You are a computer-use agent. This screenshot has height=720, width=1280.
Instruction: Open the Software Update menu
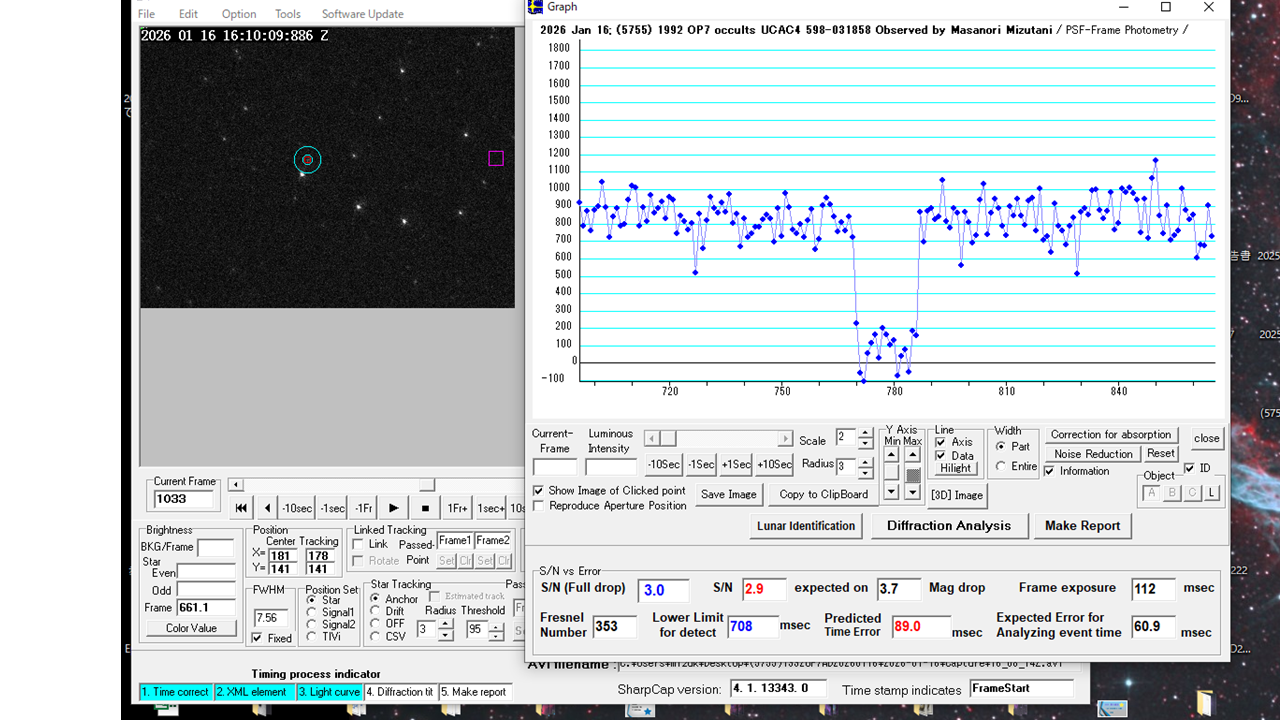(x=362, y=14)
